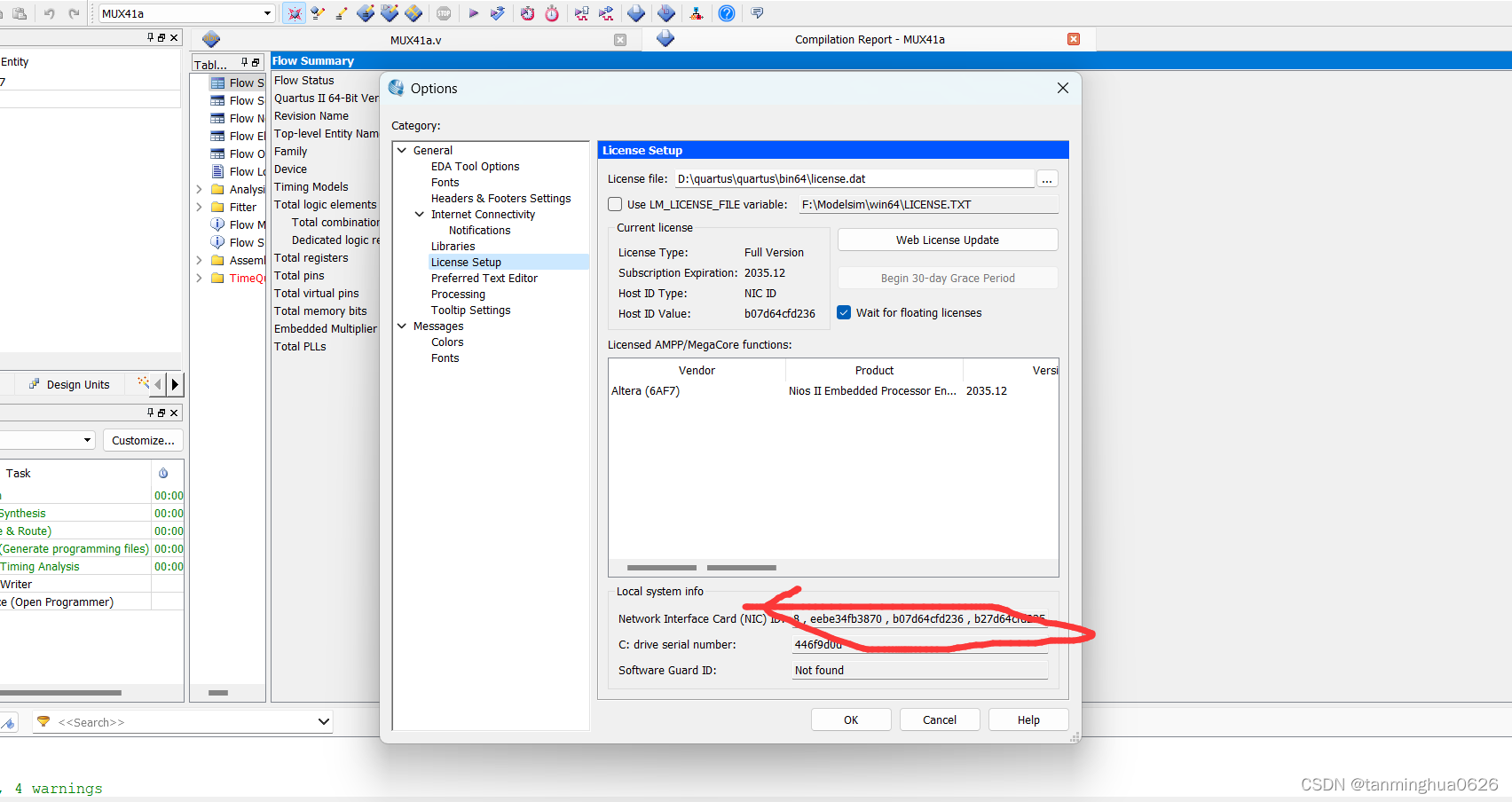Click the Vendor column header in the licensed functions table
The width and height of the screenshot is (1512, 802).
(x=697, y=370)
